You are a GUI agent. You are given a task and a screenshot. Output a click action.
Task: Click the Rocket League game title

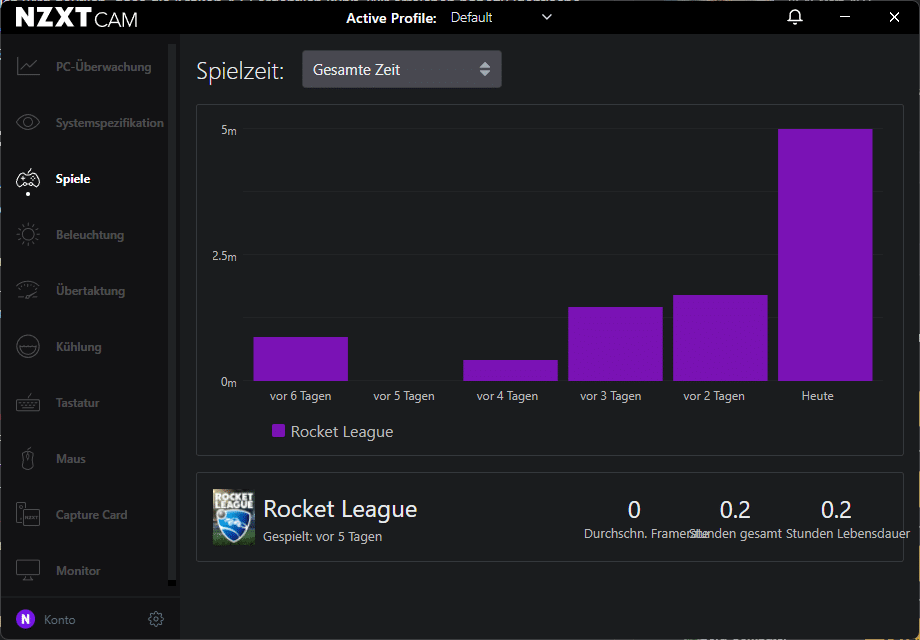(x=340, y=509)
